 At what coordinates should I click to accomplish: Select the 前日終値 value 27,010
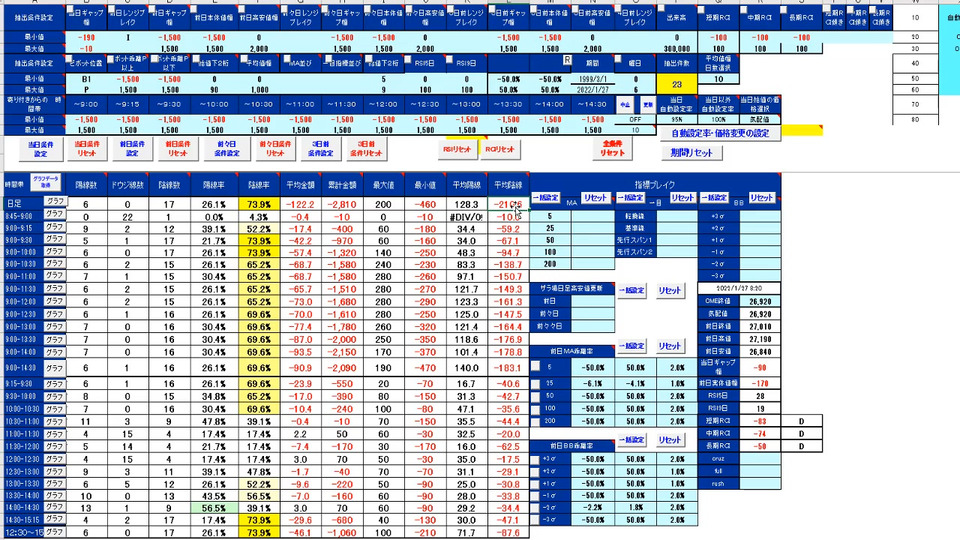[x=760, y=326]
